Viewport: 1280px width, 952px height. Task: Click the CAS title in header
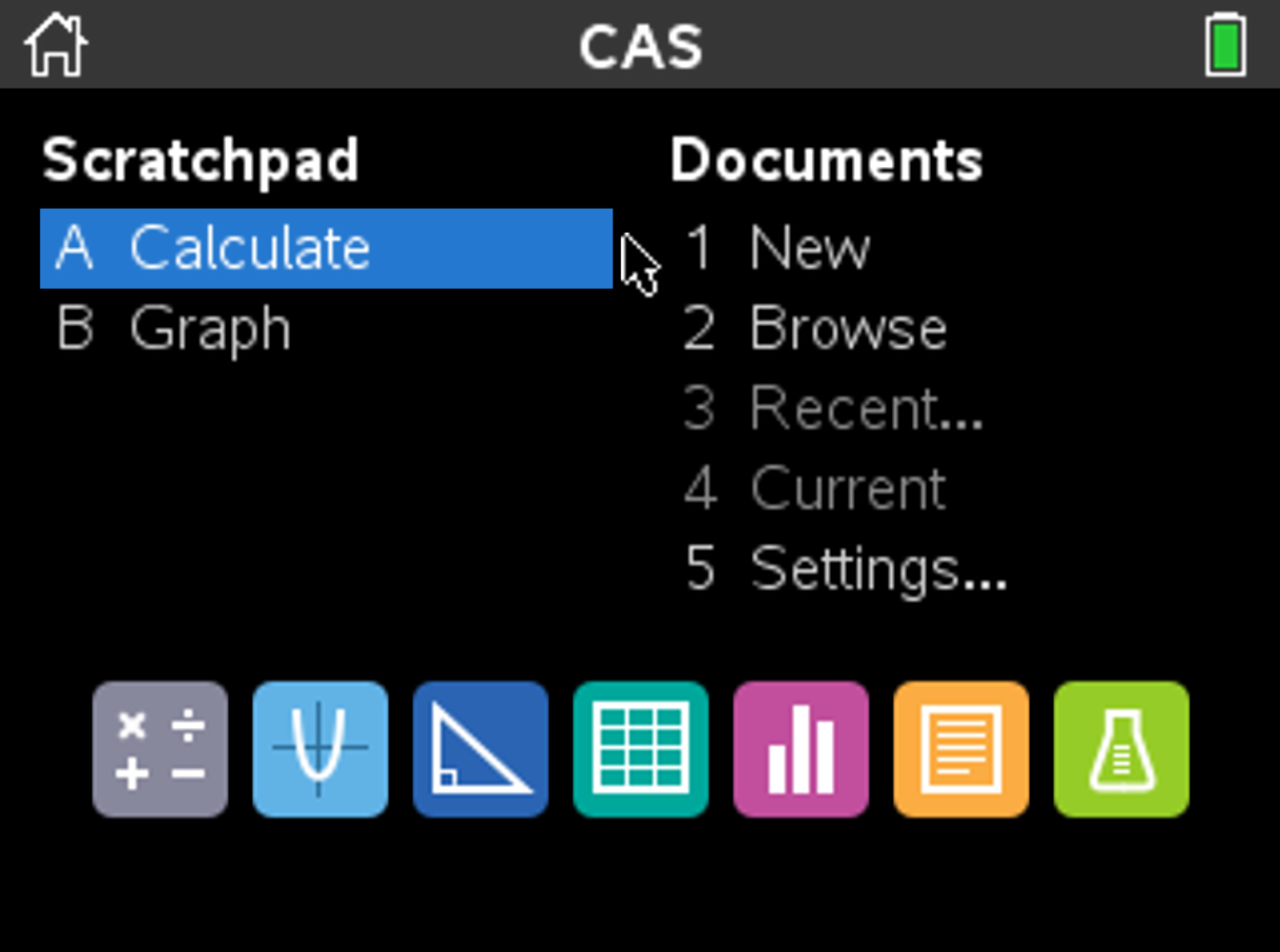tap(641, 47)
